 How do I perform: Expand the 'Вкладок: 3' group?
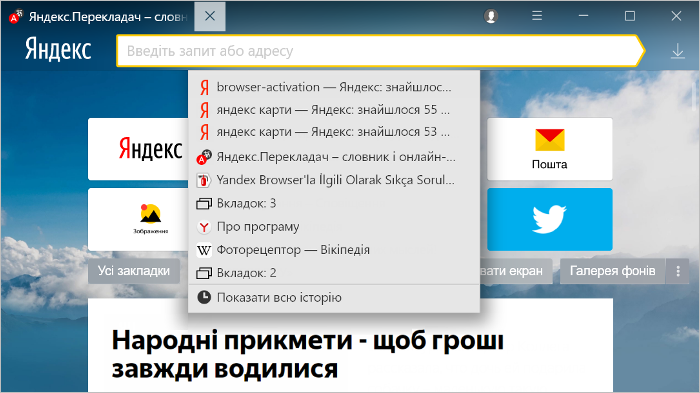click(x=334, y=204)
